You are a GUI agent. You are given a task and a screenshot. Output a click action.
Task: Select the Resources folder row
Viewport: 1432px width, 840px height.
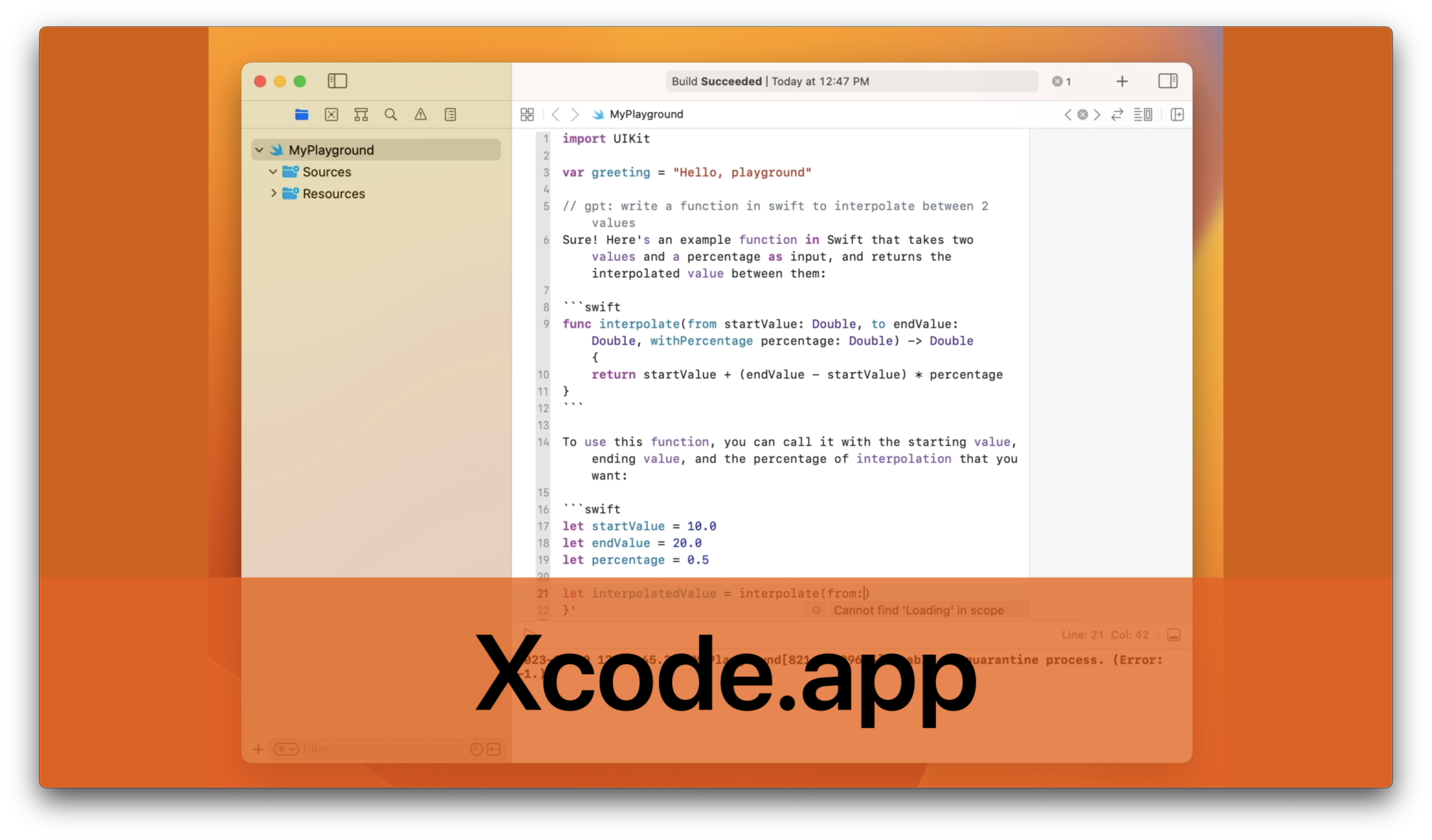(x=376, y=193)
